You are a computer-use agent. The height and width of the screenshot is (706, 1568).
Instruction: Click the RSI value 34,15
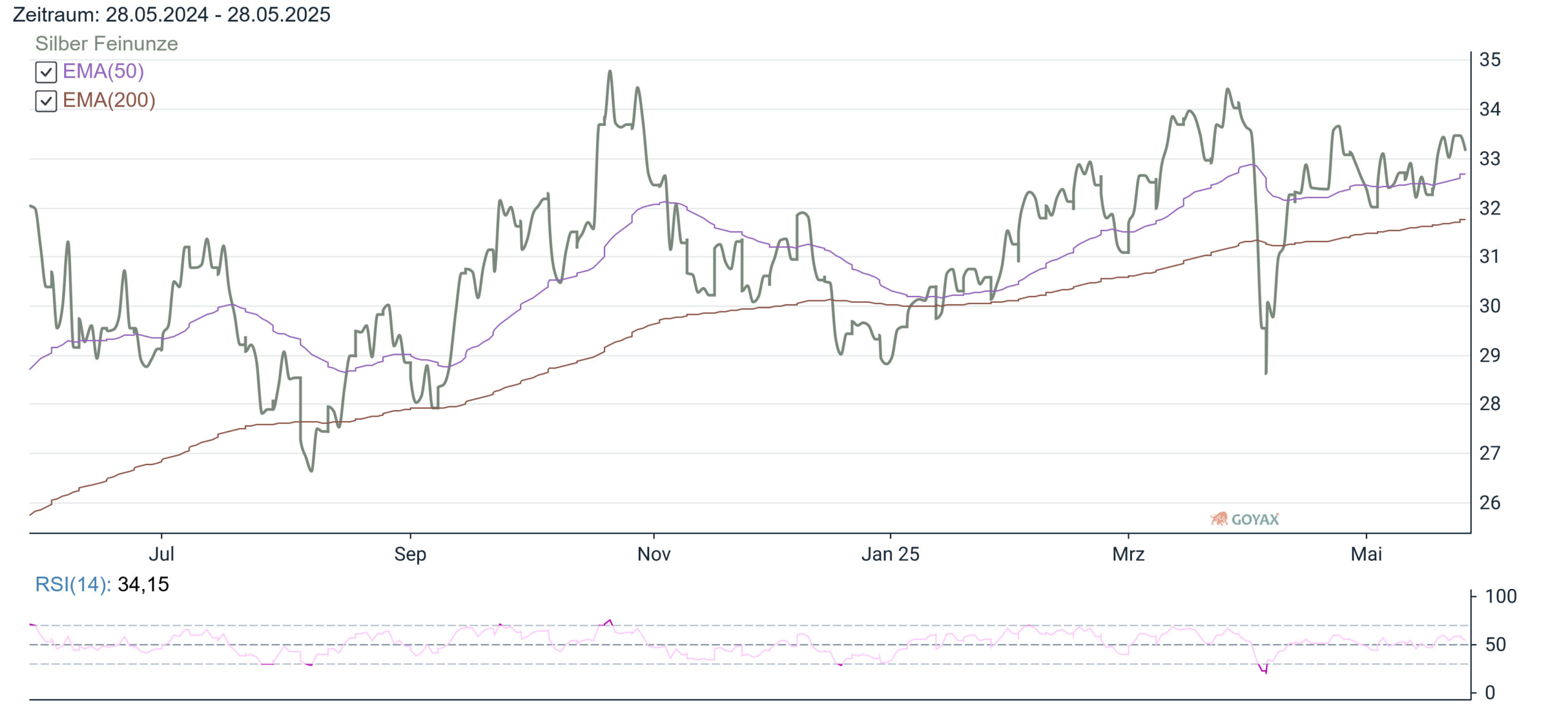click(143, 584)
